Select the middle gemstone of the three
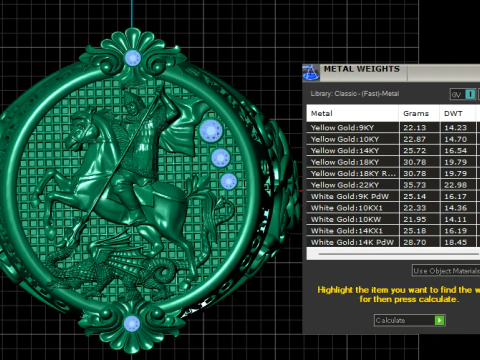Screen dimensions: 480x360 [x=221, y=157]
